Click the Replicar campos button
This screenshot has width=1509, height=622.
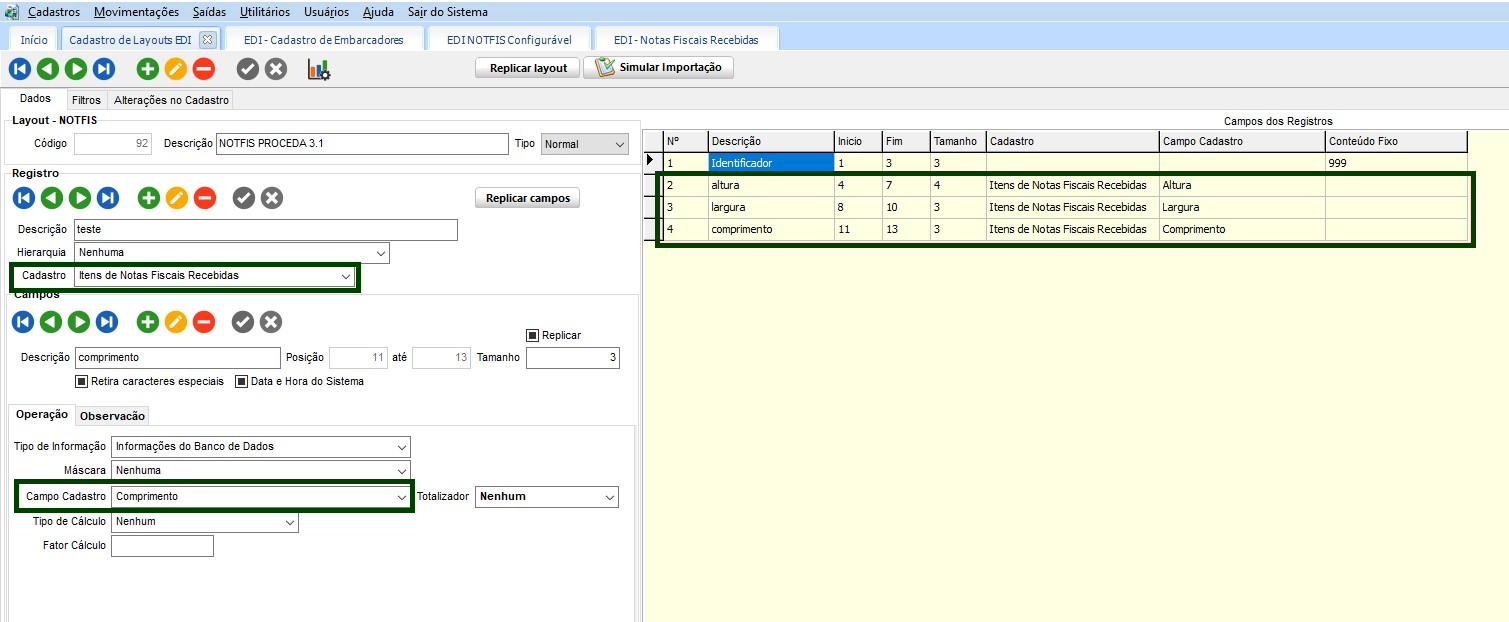pyautogui.click(x=527, y=198)
